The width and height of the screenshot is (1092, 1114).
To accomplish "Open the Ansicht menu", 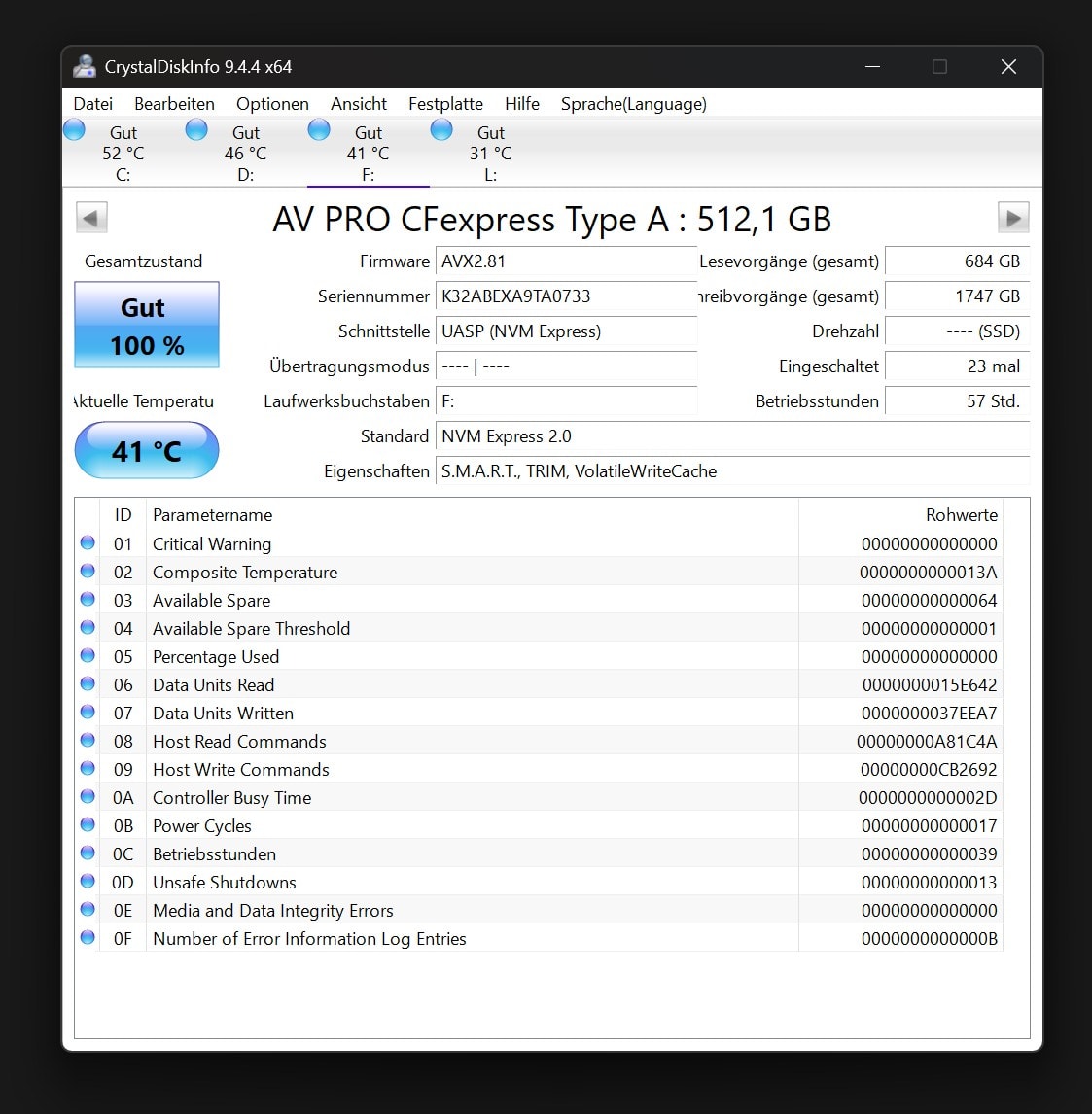I will pos(359,104).
